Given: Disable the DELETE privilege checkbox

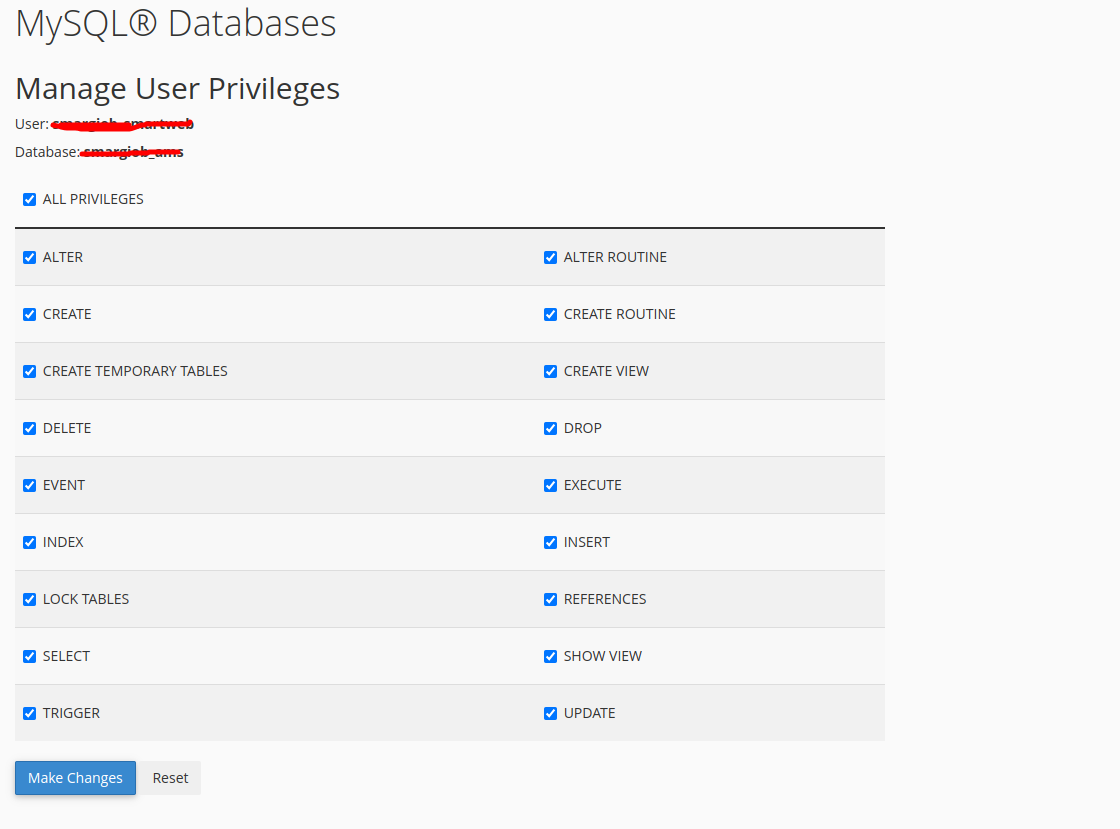Looking at the screenshot, I should point(30,428).
